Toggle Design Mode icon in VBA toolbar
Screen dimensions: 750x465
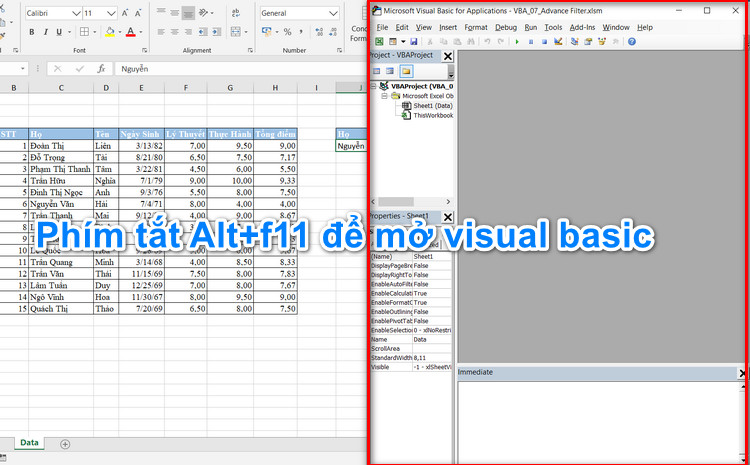coord(558,42)
